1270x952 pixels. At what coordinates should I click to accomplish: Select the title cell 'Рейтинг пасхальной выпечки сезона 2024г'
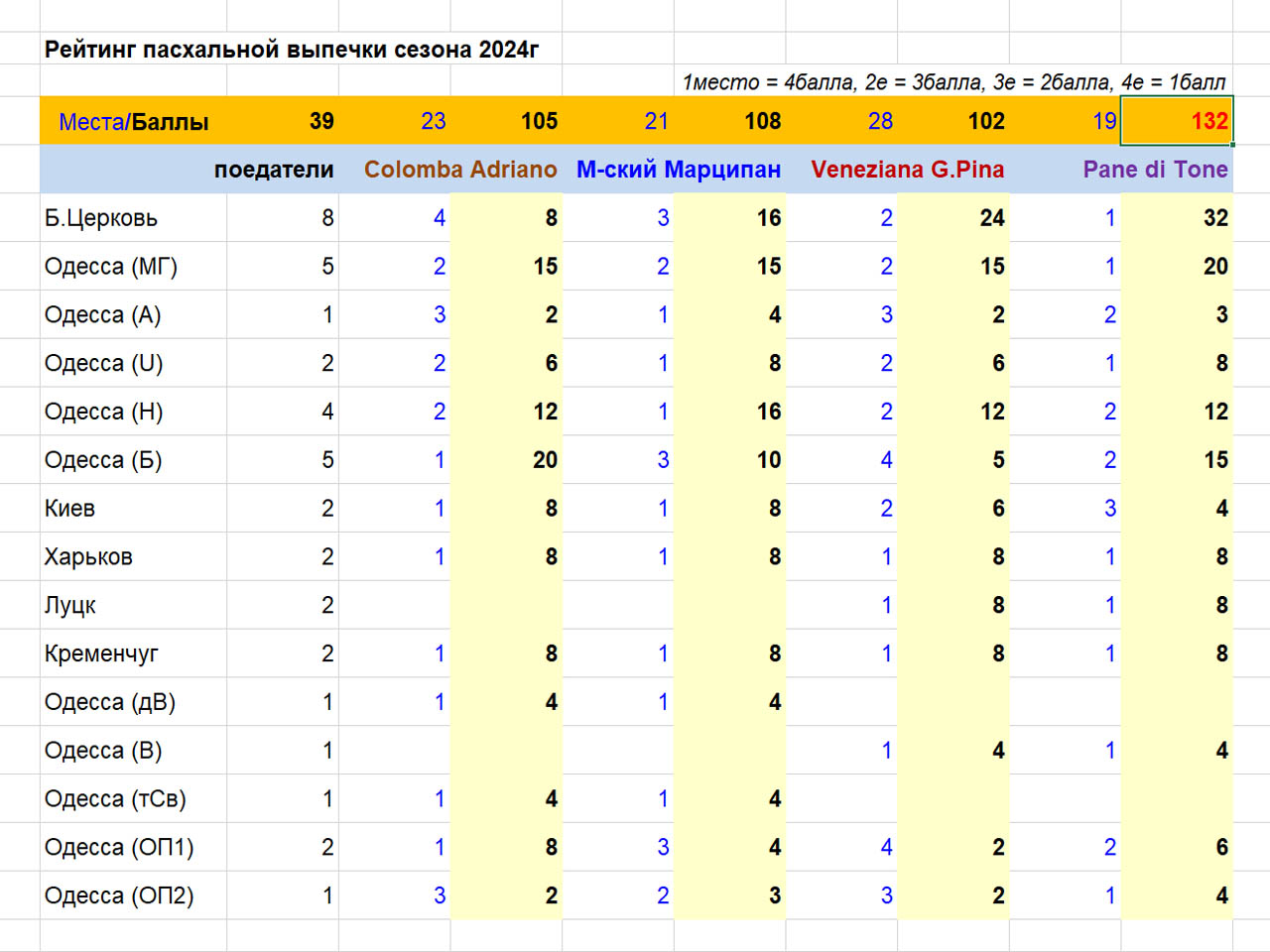click(292, 50)
